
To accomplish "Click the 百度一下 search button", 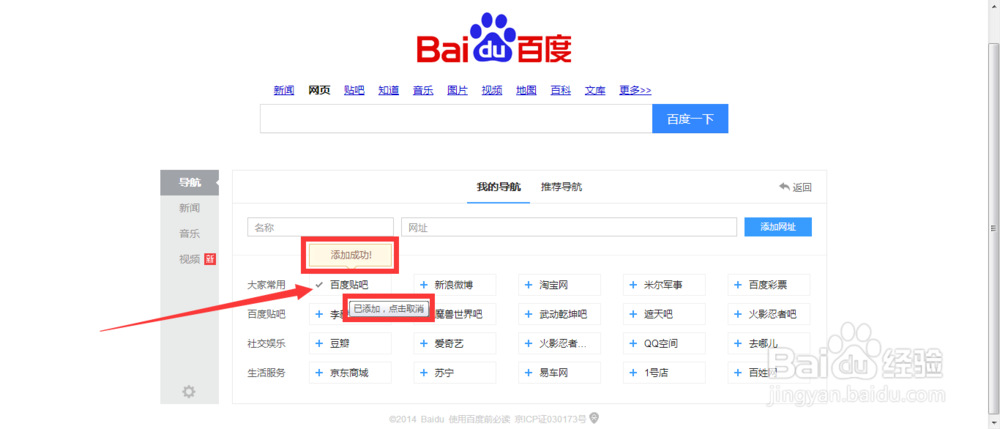I will tap(690, 119).
